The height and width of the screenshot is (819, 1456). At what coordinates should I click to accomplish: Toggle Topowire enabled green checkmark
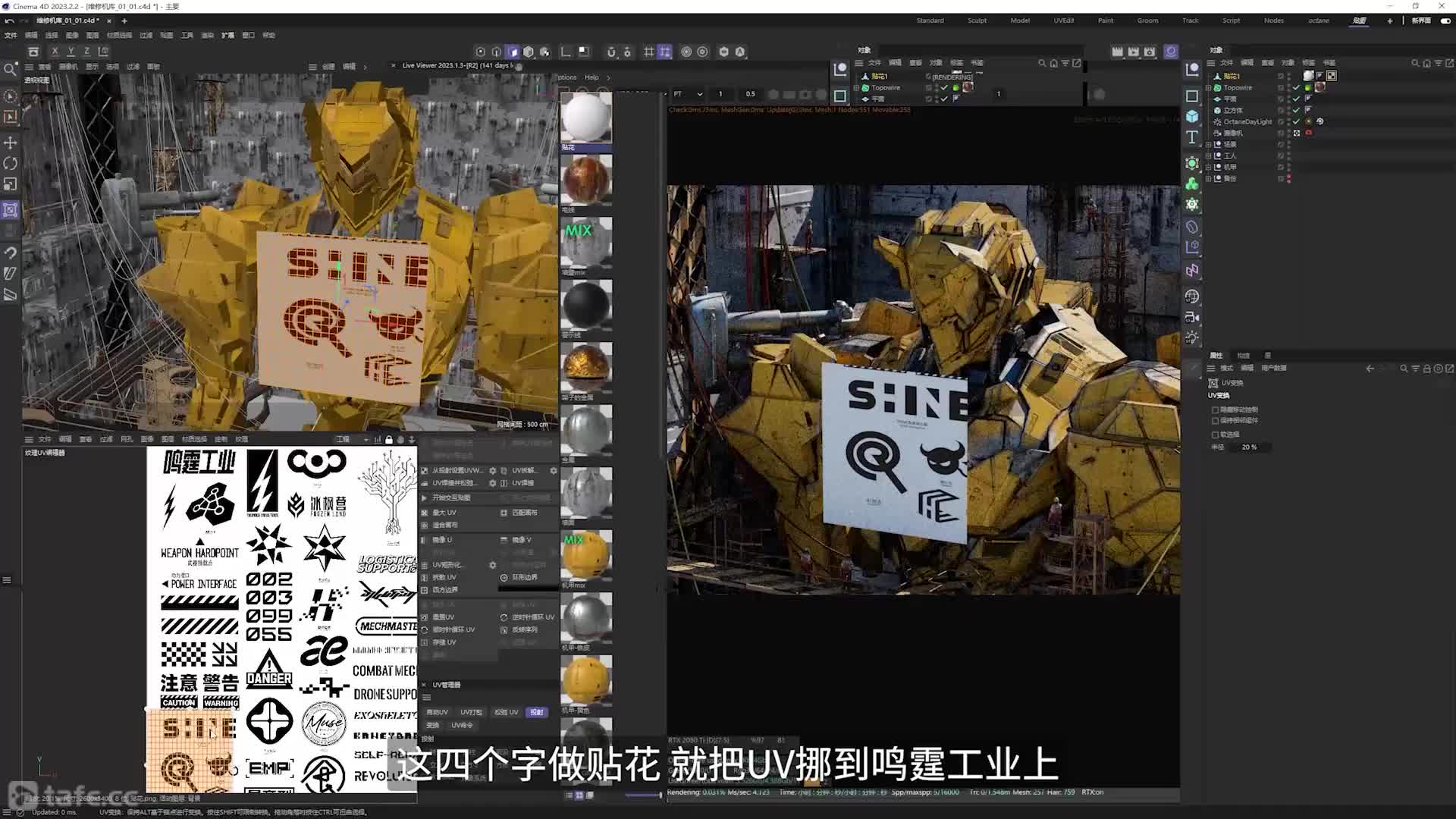(x=1296, y=88)
